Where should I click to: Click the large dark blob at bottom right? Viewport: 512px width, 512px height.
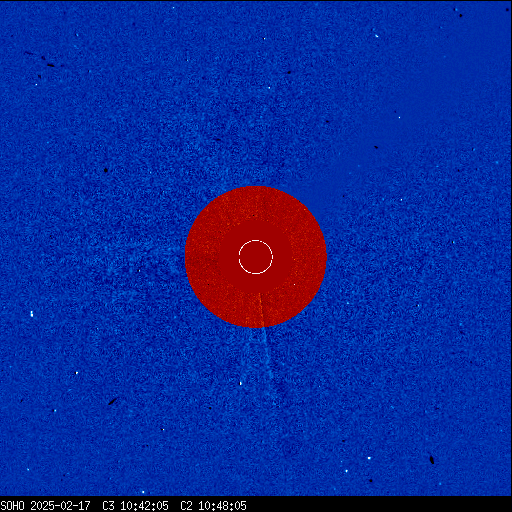432,460
